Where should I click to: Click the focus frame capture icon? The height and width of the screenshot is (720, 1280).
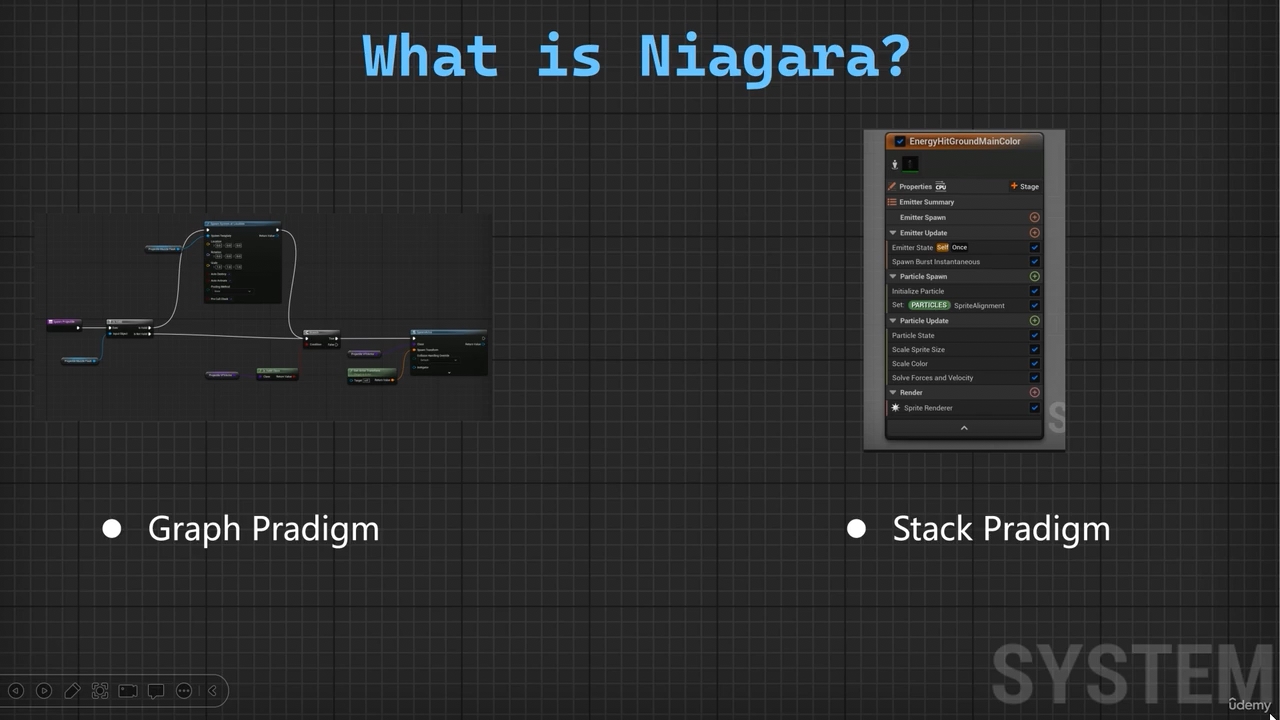click(x=100, y=691)
